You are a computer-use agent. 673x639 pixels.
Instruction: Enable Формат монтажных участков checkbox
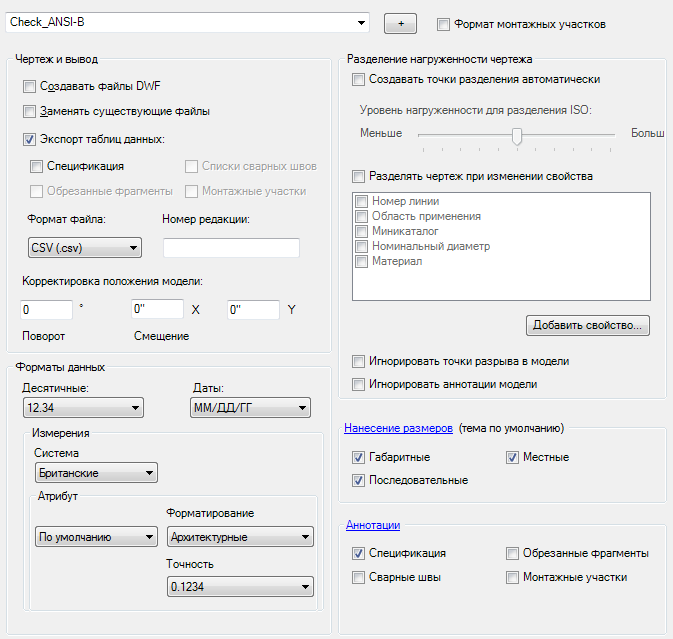point(444,23)
